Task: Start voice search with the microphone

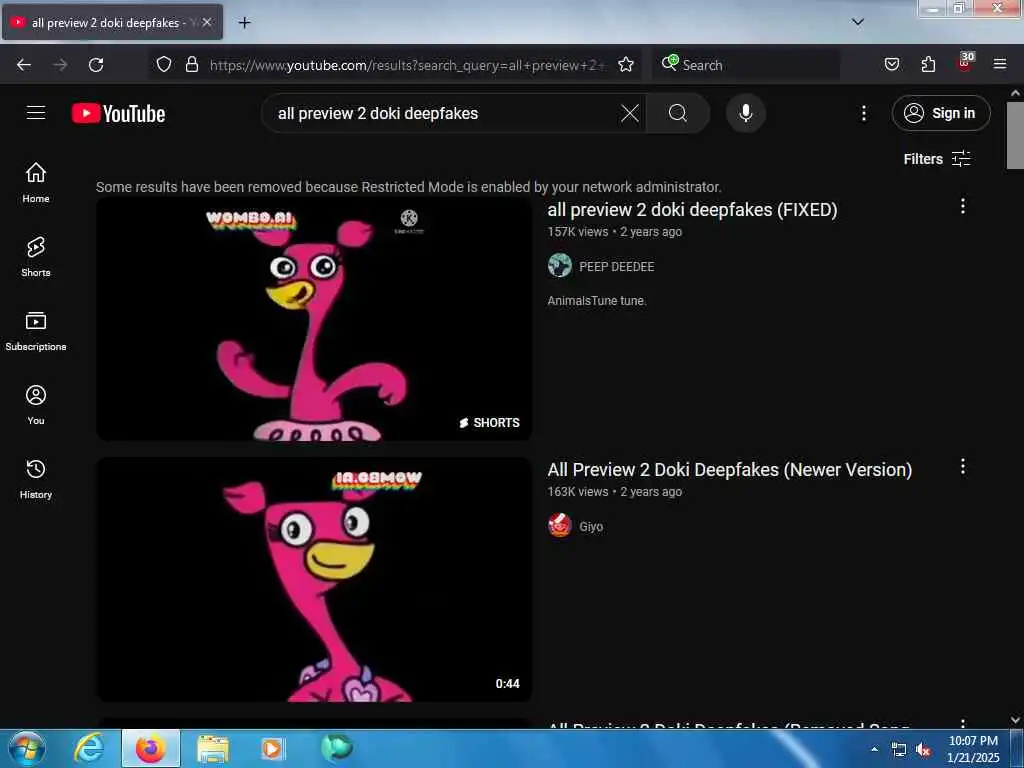Action: [x=745, y=113]
